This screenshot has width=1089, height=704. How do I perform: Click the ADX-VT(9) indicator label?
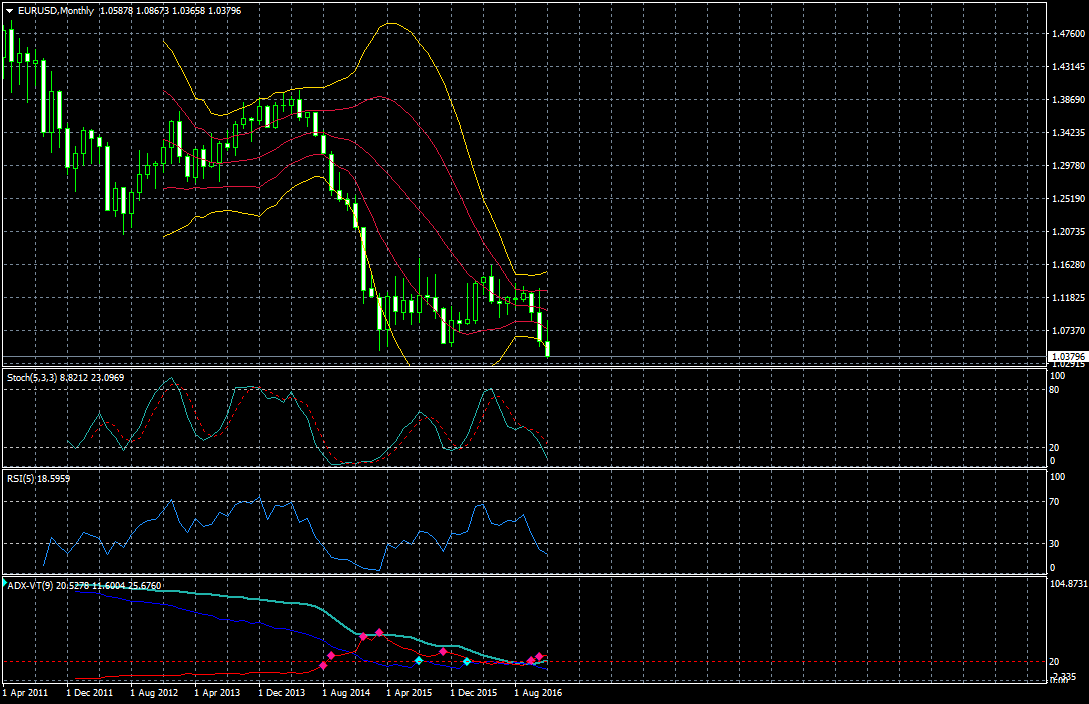coord(31,585)
